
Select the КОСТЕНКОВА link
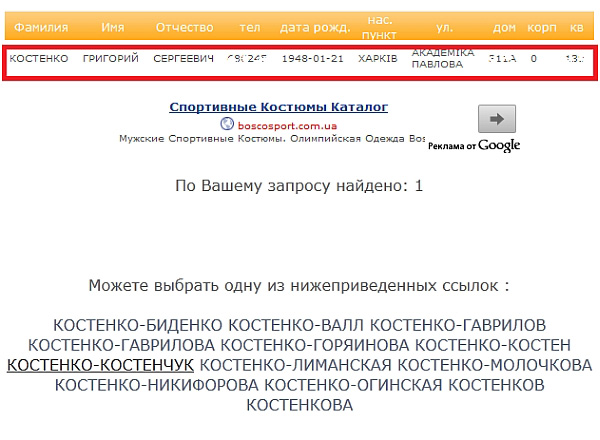coord(299,405)
